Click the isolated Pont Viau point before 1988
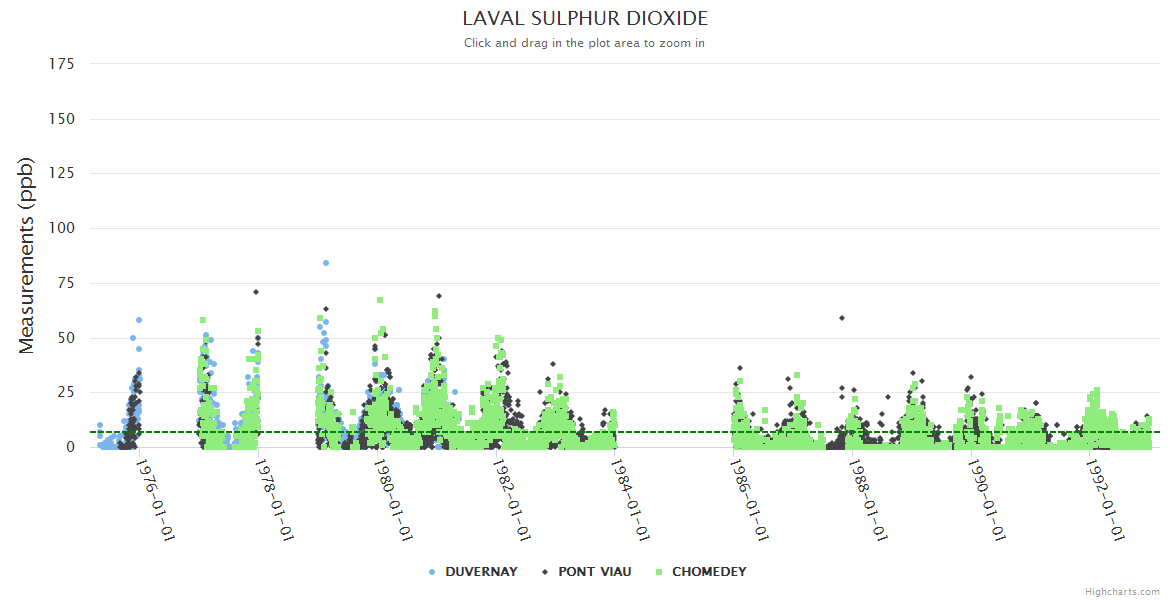Viewport: 1170px width, 600px height. pos(842,318)
